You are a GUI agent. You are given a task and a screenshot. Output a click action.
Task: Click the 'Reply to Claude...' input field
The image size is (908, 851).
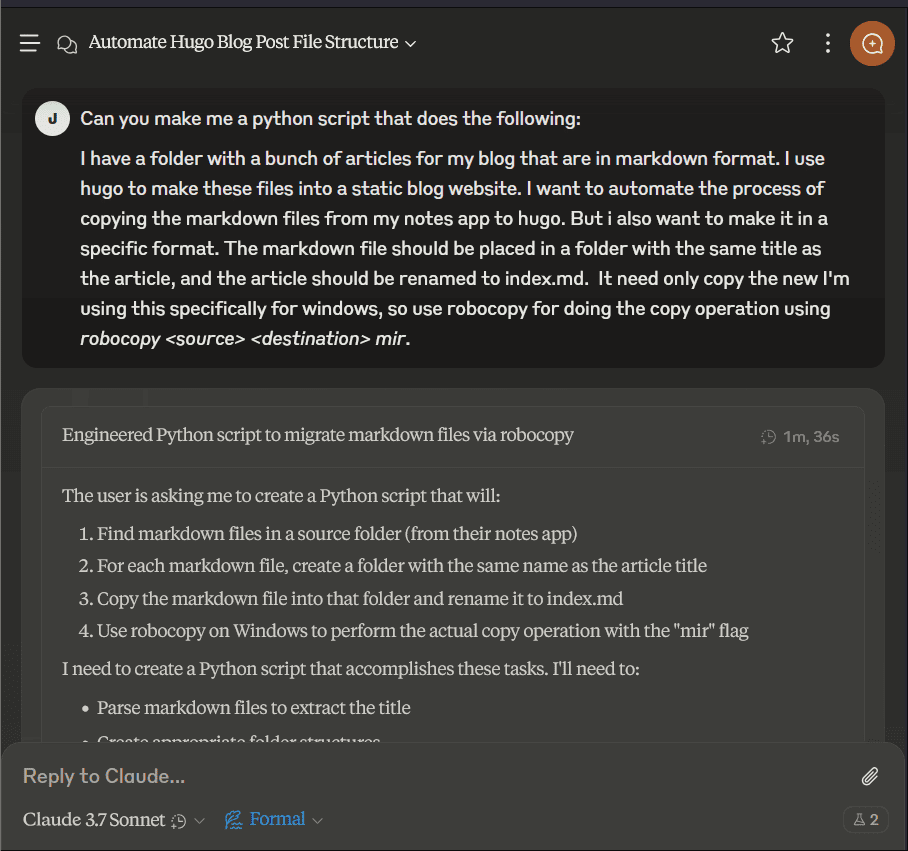[430, 776]
